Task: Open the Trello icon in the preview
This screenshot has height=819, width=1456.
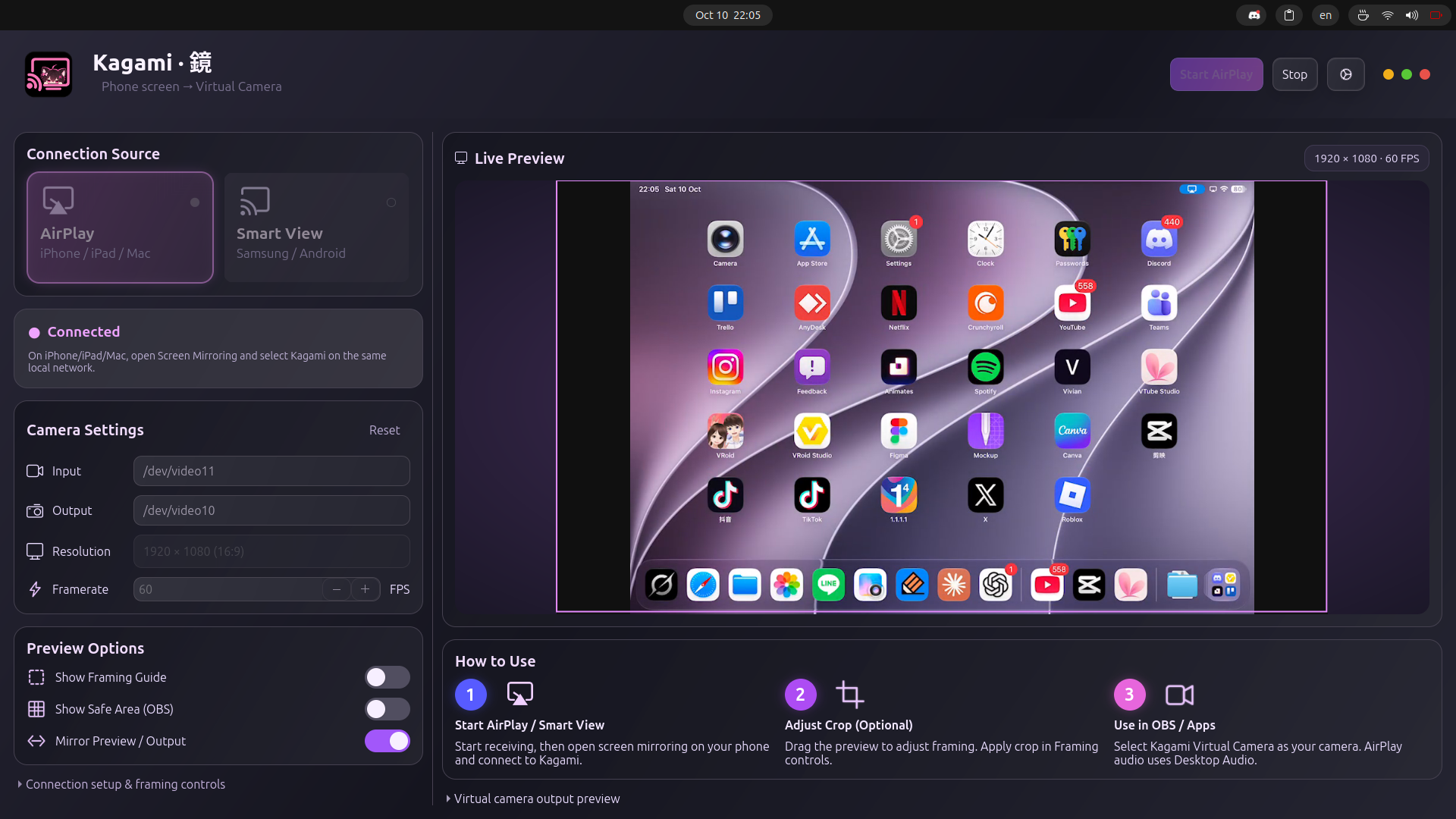Action: point(725,303)
